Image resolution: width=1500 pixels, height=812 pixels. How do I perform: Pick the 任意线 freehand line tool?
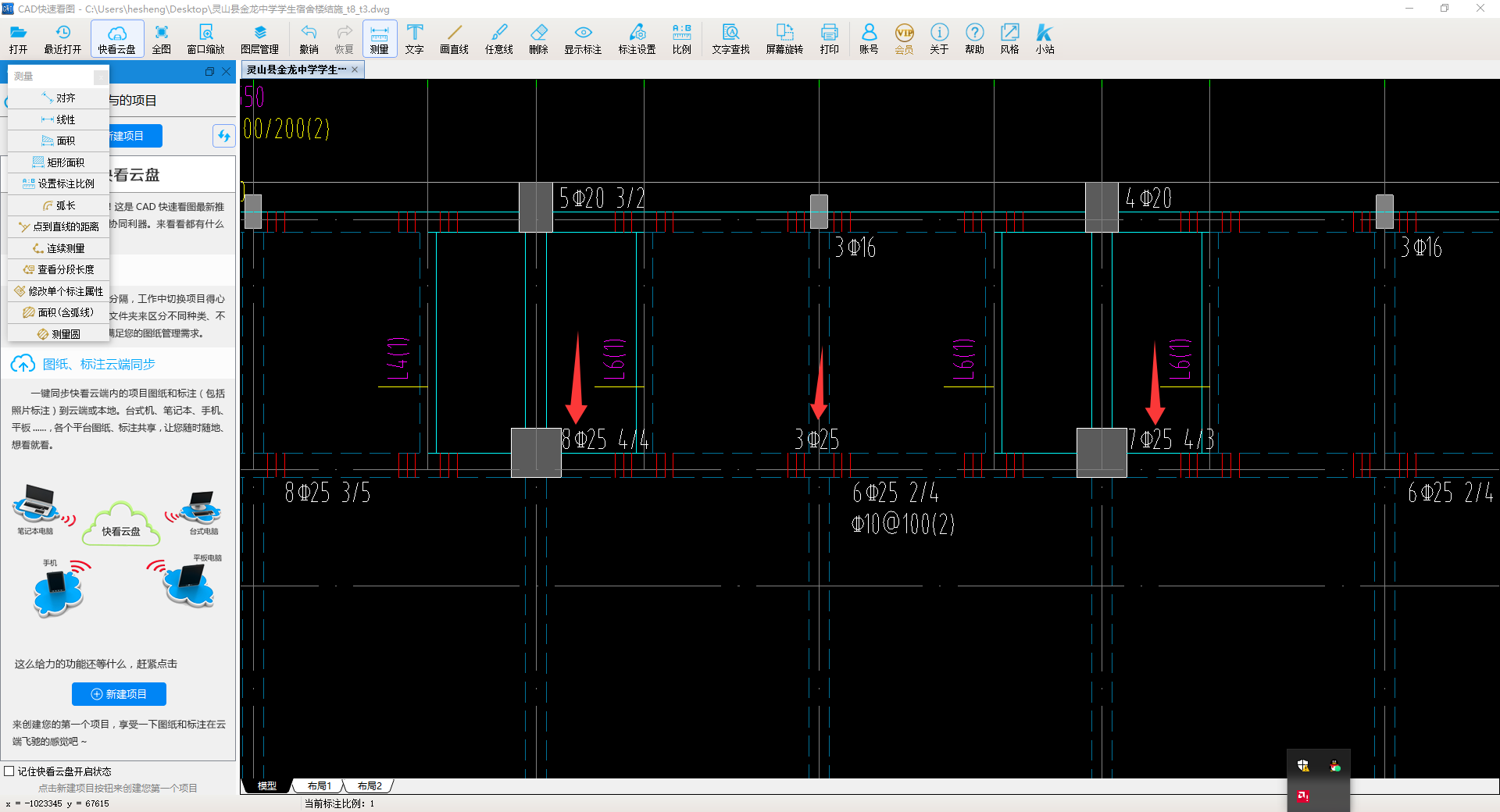(498, 39)
